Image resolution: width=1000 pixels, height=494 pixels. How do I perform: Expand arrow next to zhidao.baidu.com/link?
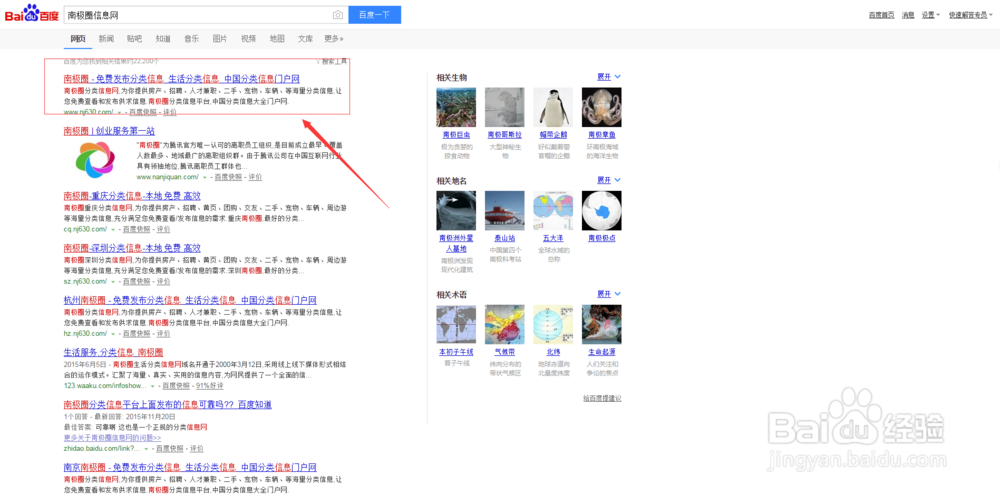pos(145,449)
